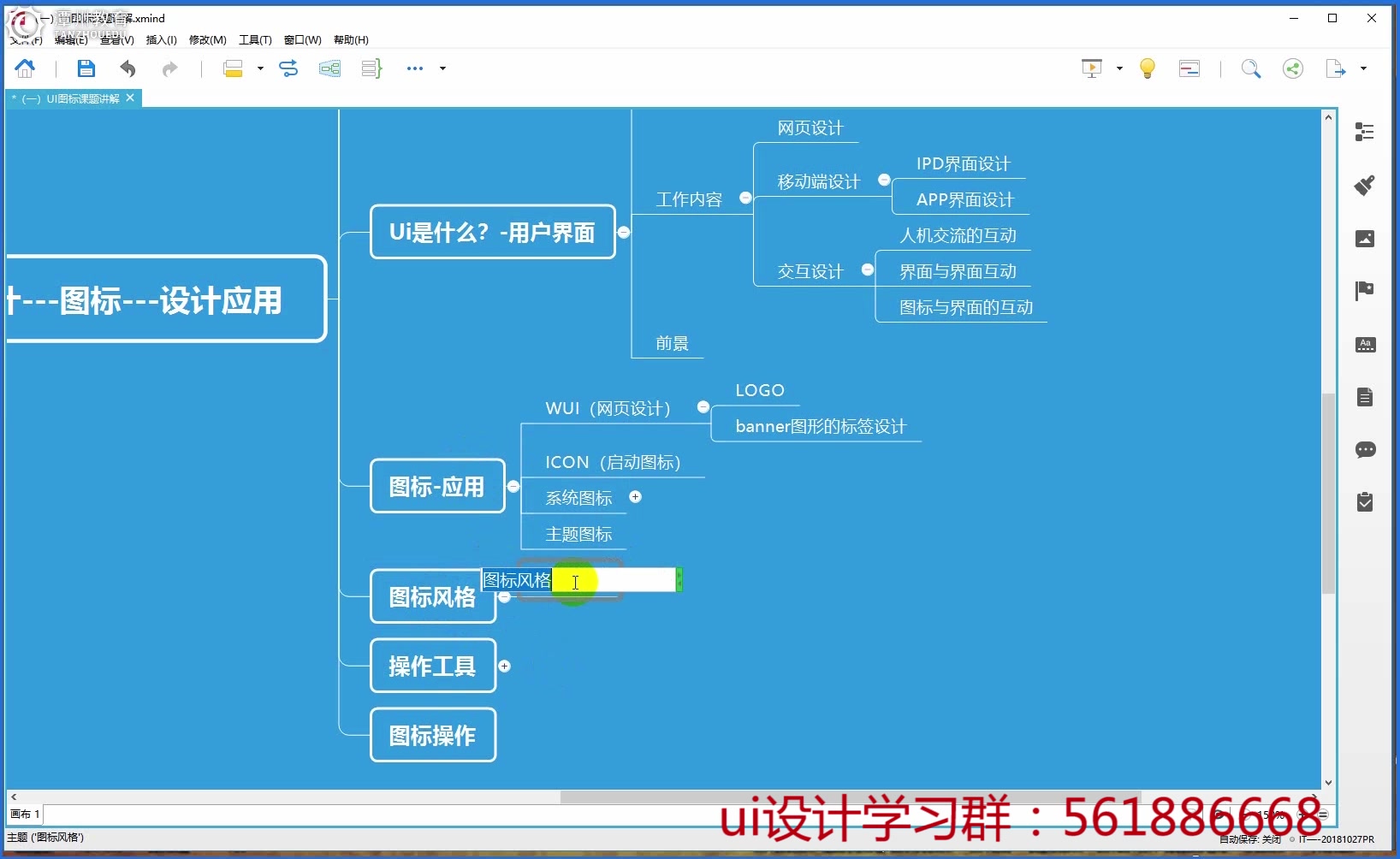Select the 前景 subtopic
Screen dimensions: 1400x859
672,343
